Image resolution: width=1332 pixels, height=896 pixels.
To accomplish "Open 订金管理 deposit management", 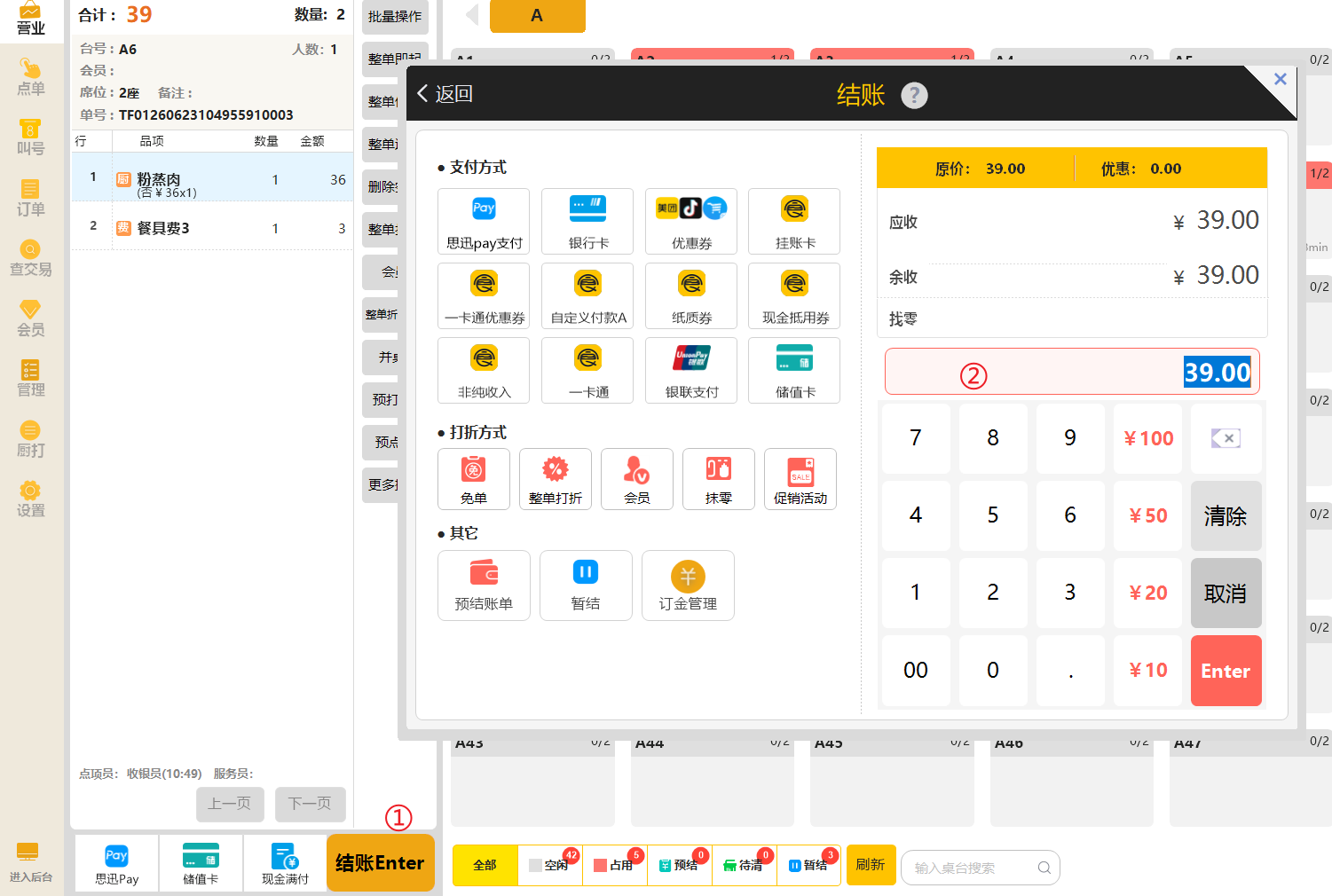I will [688, 586].
